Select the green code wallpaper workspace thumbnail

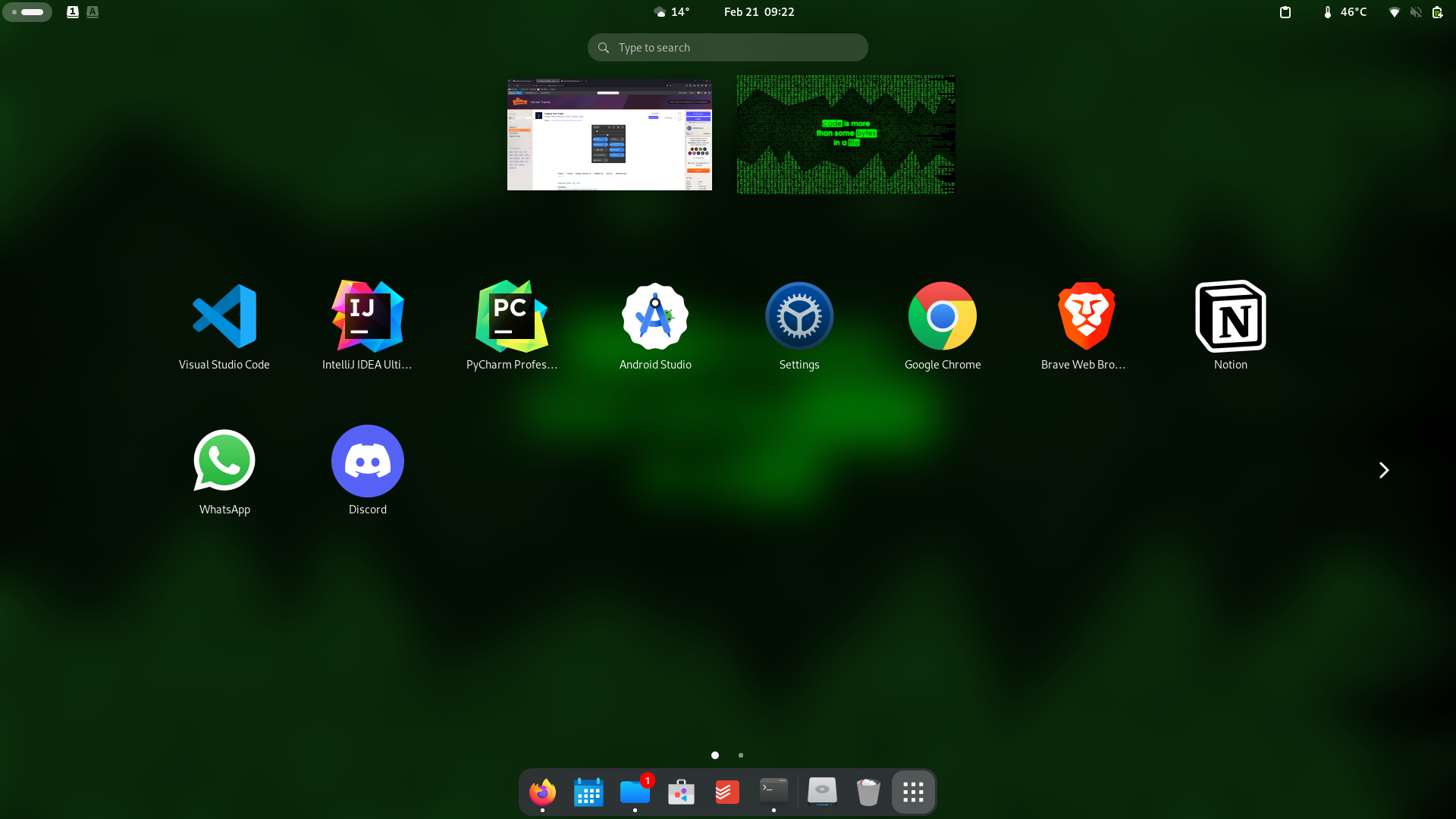(x=846, y=134)
